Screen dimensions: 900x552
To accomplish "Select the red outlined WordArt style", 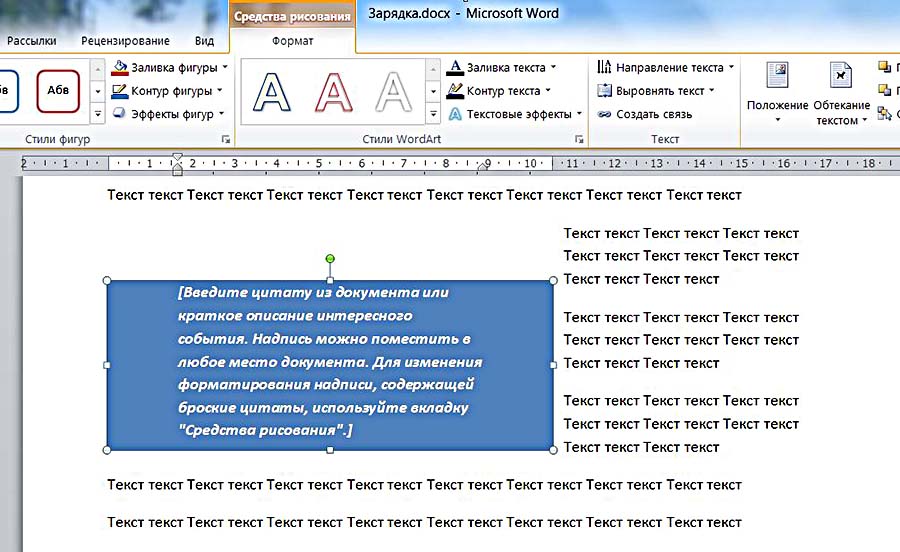I will point(334,91).
